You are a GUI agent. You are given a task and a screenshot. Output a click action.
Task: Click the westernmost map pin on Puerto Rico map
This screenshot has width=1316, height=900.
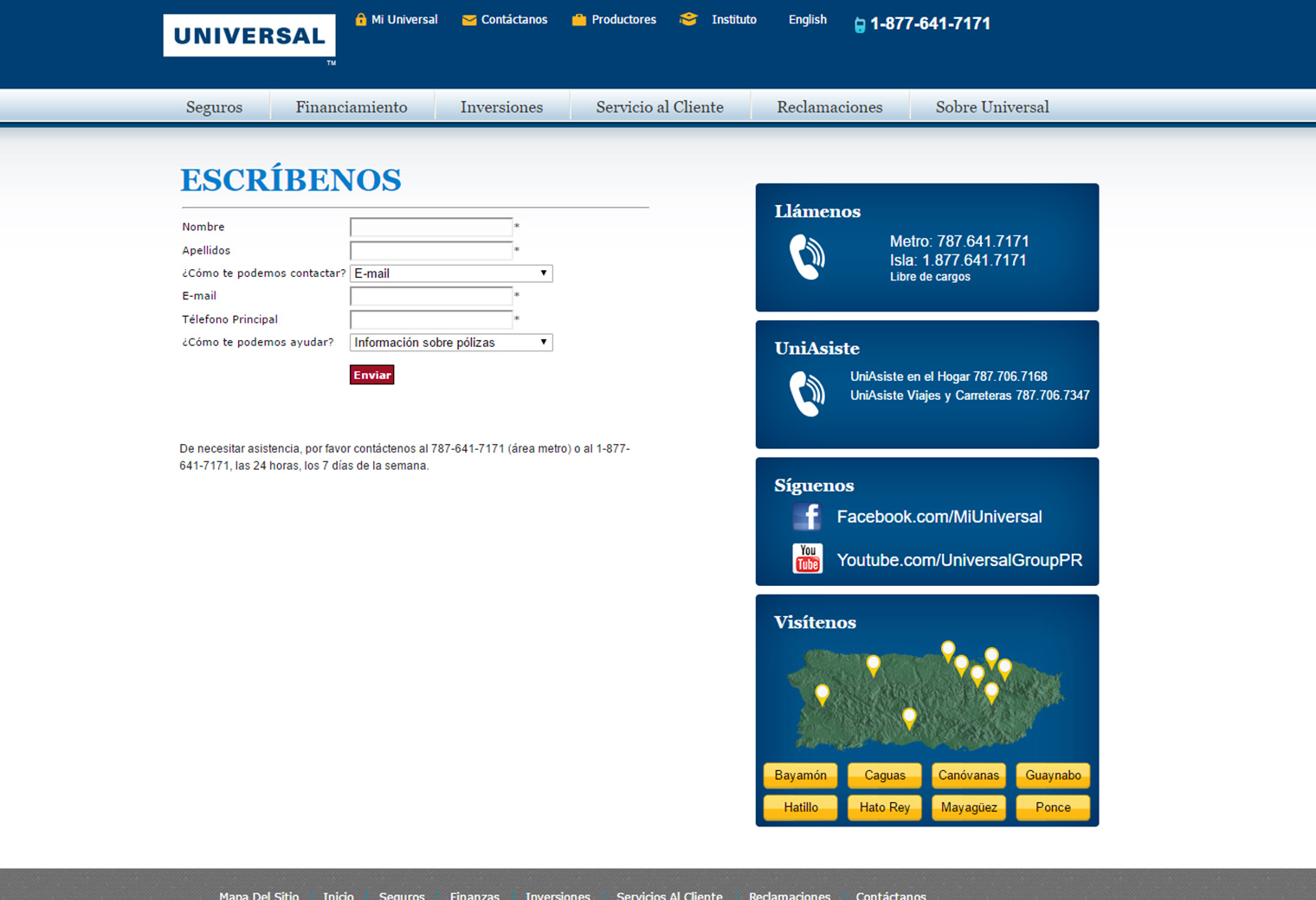pyautogui.click(x=822, y=695)
